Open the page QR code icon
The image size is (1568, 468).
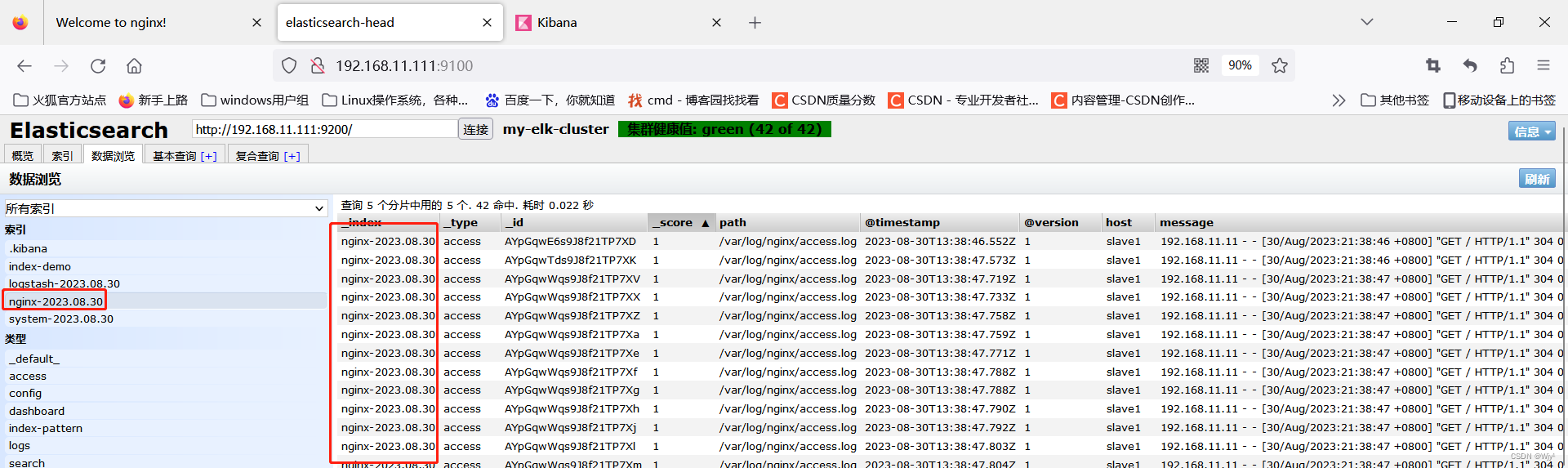1200,65
